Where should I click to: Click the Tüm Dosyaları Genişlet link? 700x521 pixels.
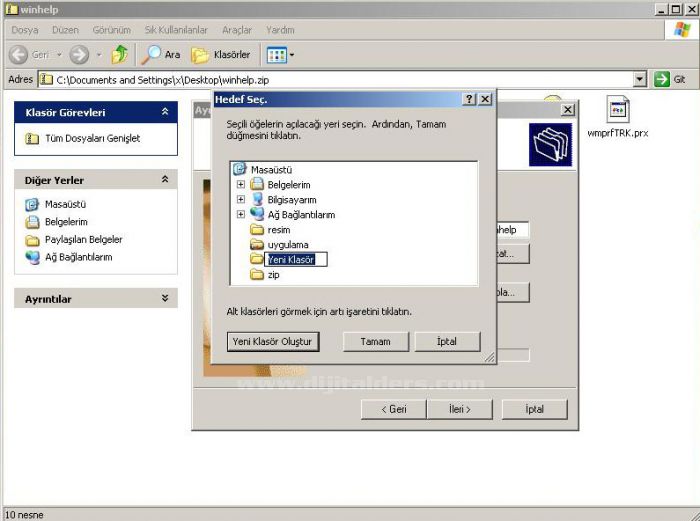pos(92,138)
